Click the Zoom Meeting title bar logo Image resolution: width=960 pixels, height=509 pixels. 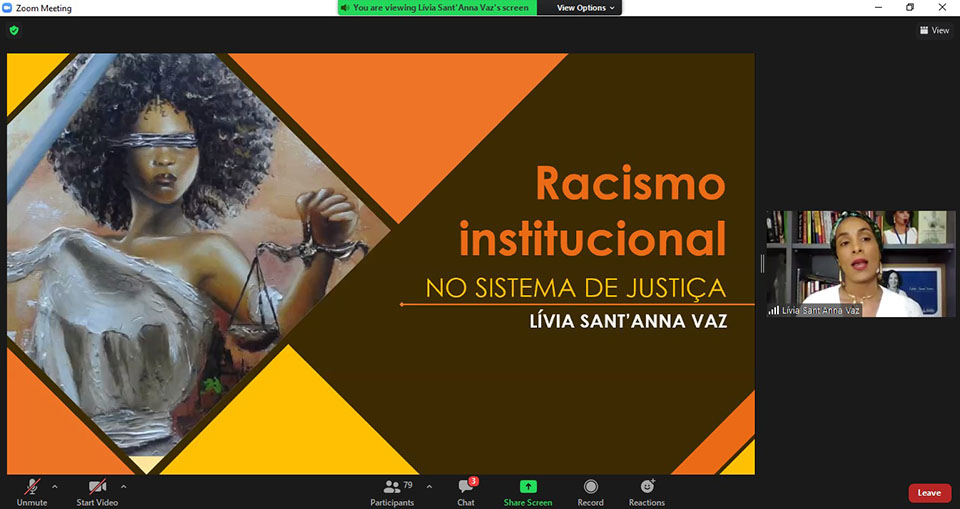(8, 8)
